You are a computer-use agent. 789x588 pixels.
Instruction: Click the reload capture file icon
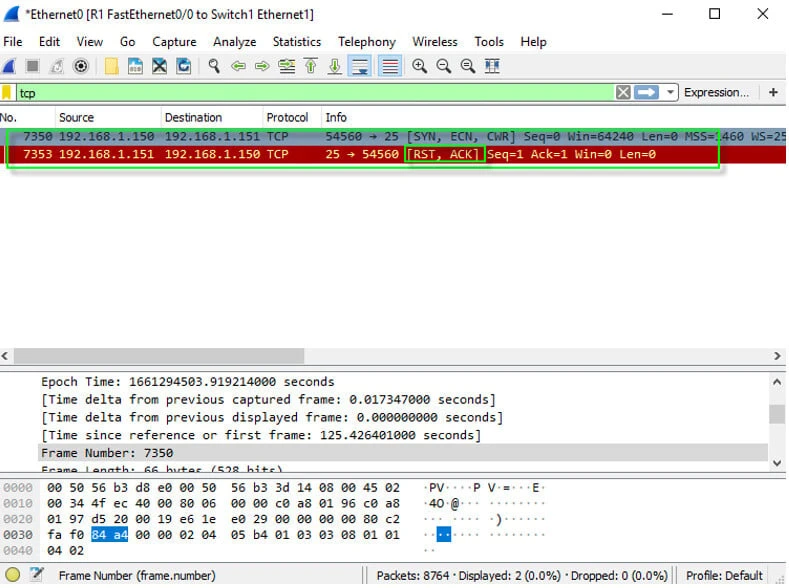click(184, 66)
